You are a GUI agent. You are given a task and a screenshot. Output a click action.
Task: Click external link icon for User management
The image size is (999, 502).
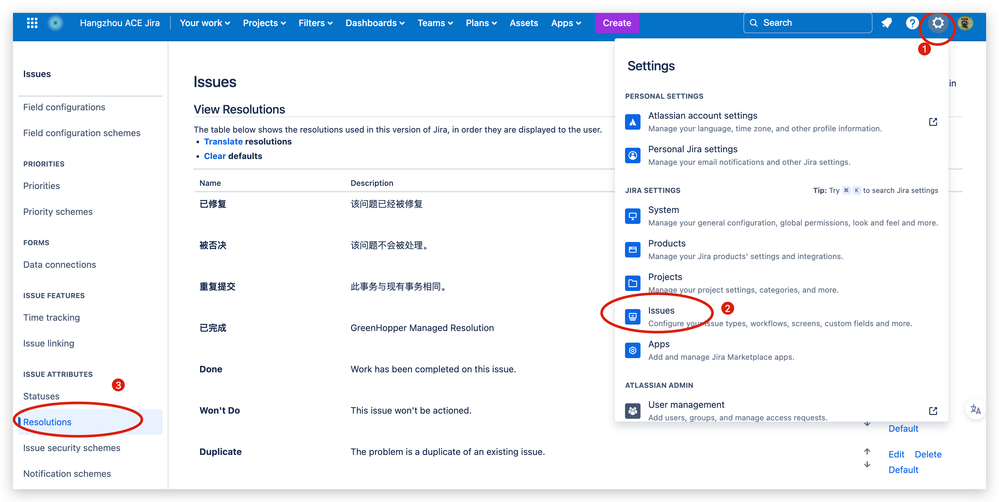[x=933, y=411]
